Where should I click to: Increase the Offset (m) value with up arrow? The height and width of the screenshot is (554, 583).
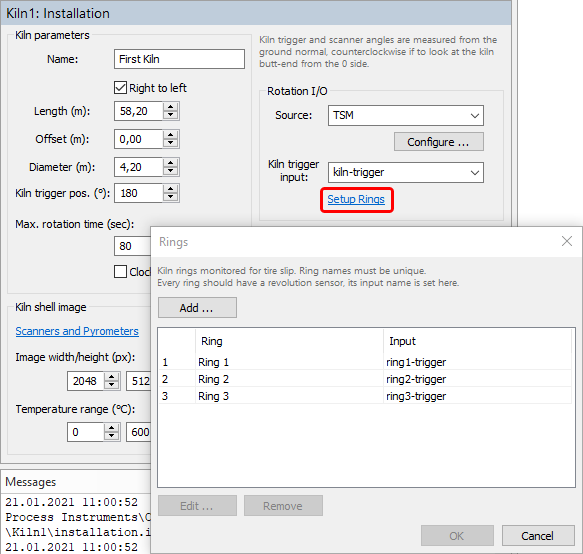click(x=171, y=135)
